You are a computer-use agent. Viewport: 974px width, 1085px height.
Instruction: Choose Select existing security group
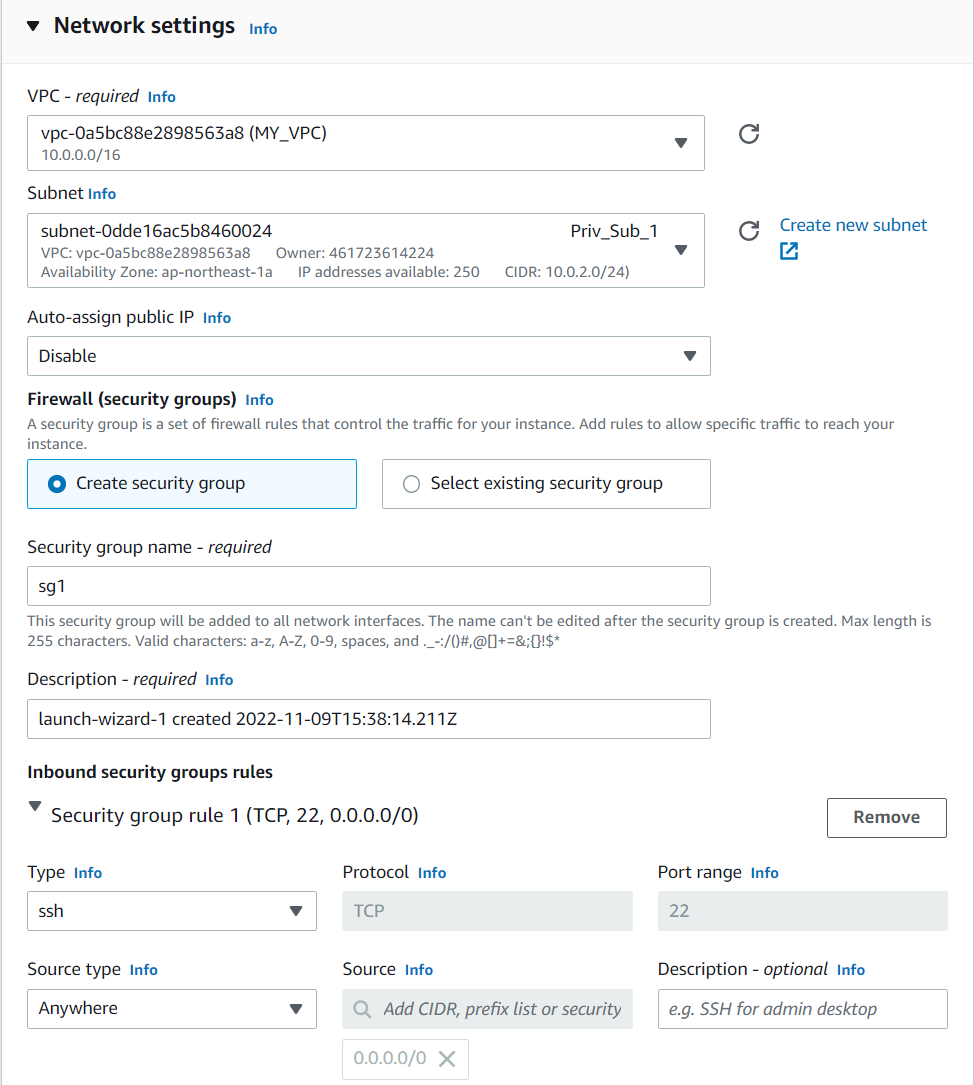point(546,484)
